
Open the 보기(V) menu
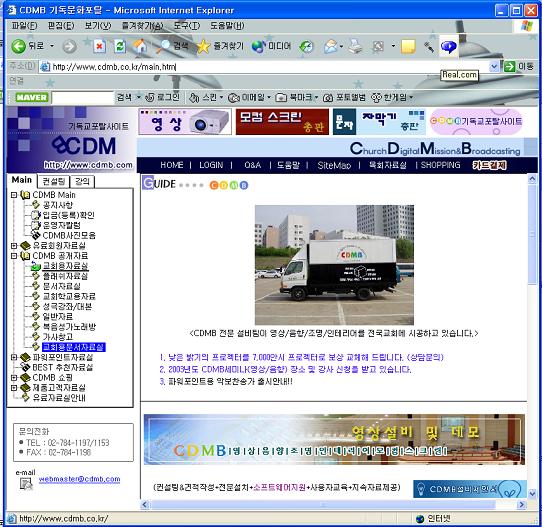[98, 26]
